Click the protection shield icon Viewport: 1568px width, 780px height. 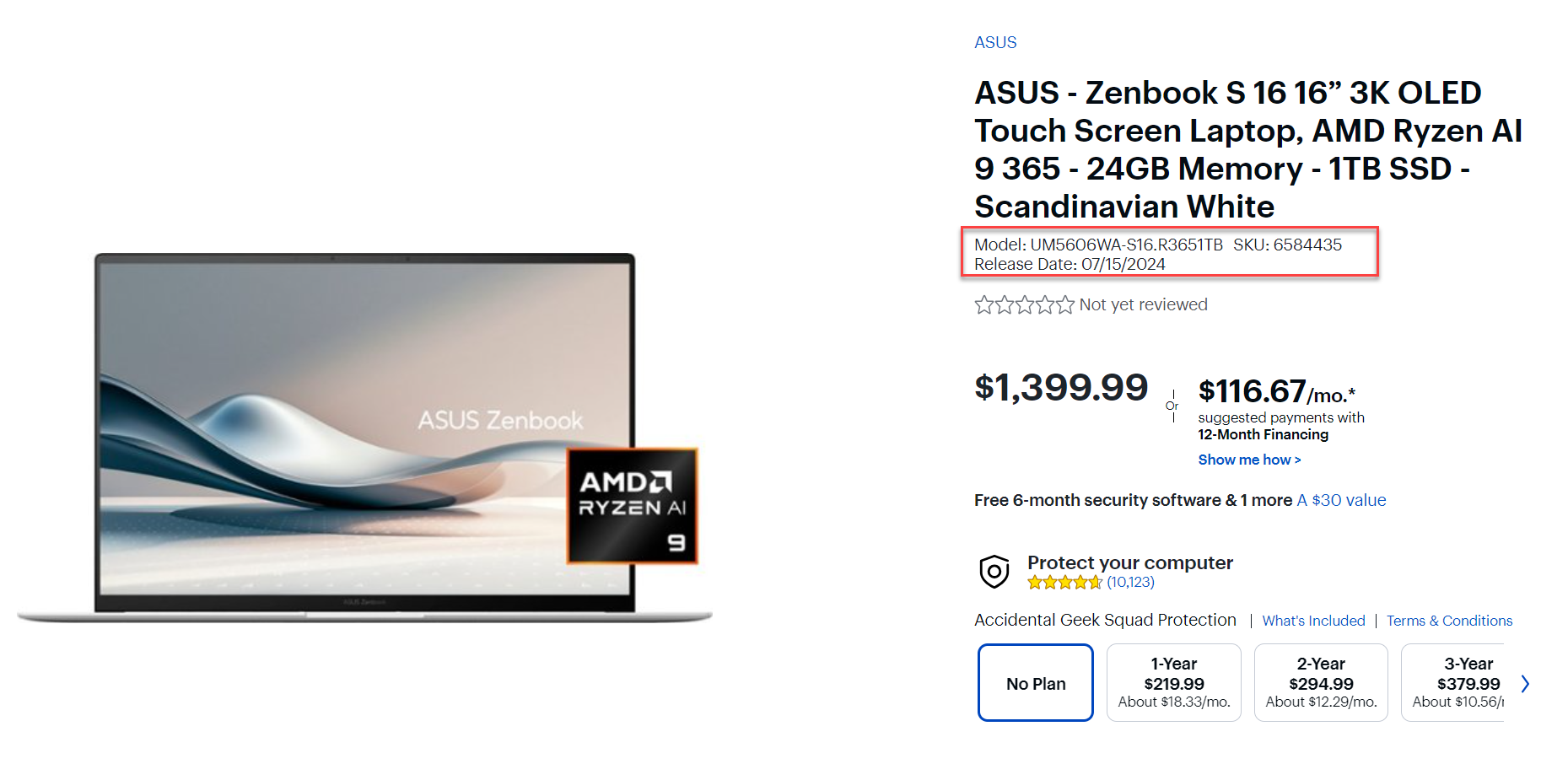pos(994,572)
